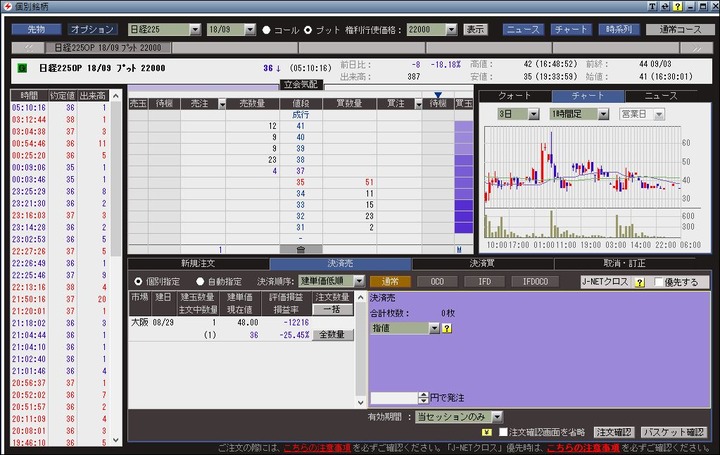This screenshot has width=720, height=455.
Task: Select the プット radio button
Action: coord(308,30)
